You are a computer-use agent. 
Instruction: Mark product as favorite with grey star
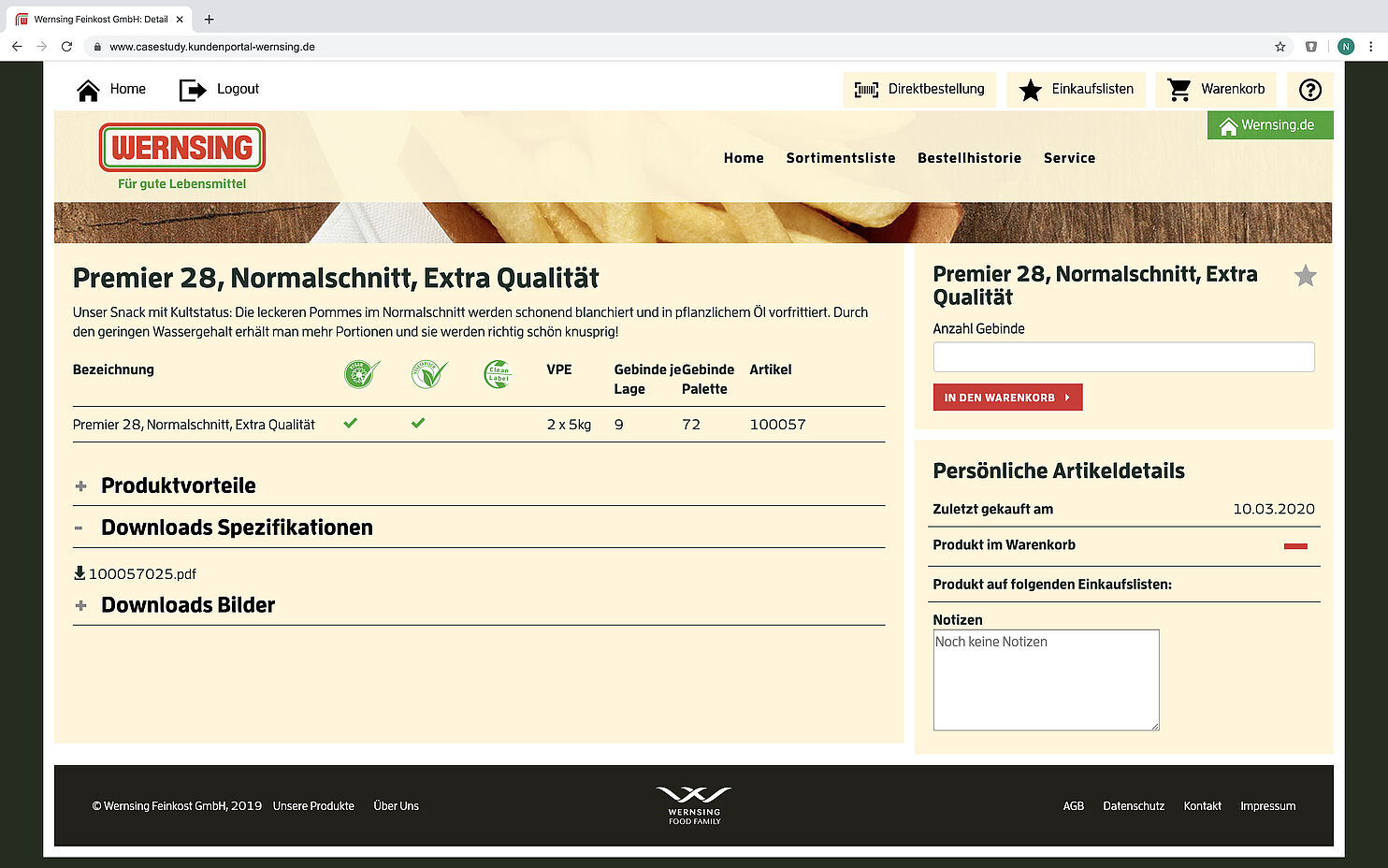coord(1305,276)
